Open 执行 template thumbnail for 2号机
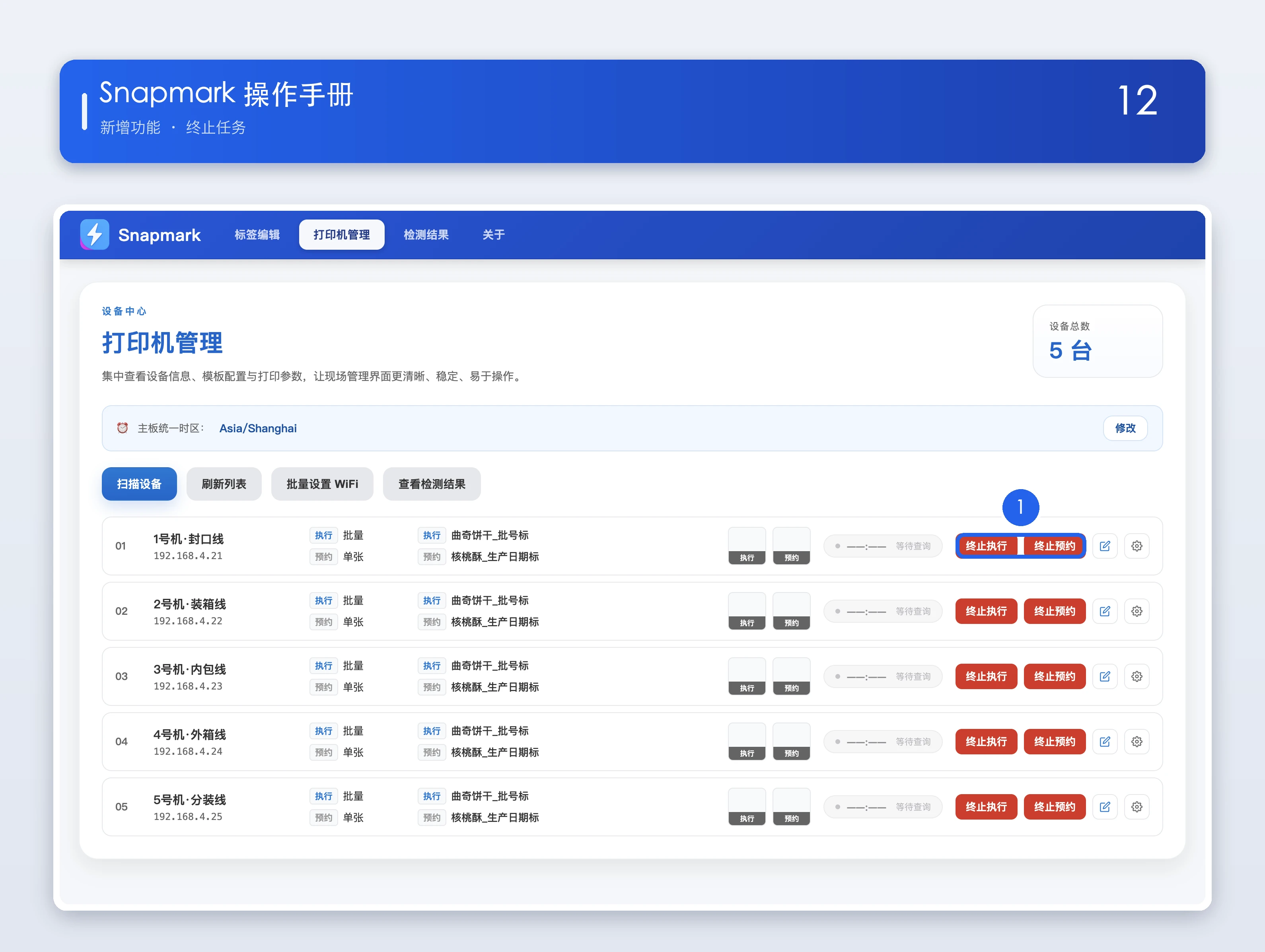The image size is (1265, 952). (747, 611)
